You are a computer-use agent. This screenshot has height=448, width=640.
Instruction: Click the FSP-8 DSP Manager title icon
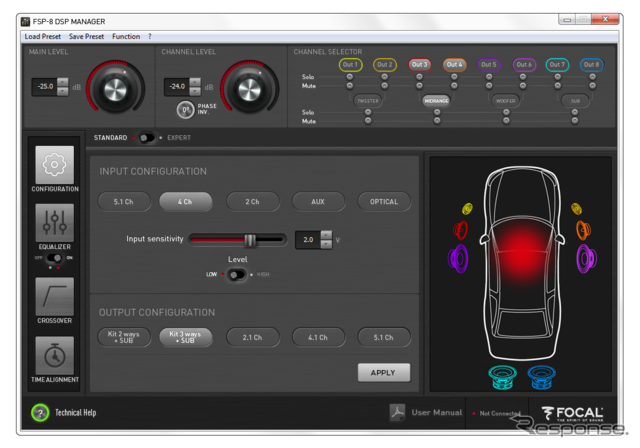26,21
